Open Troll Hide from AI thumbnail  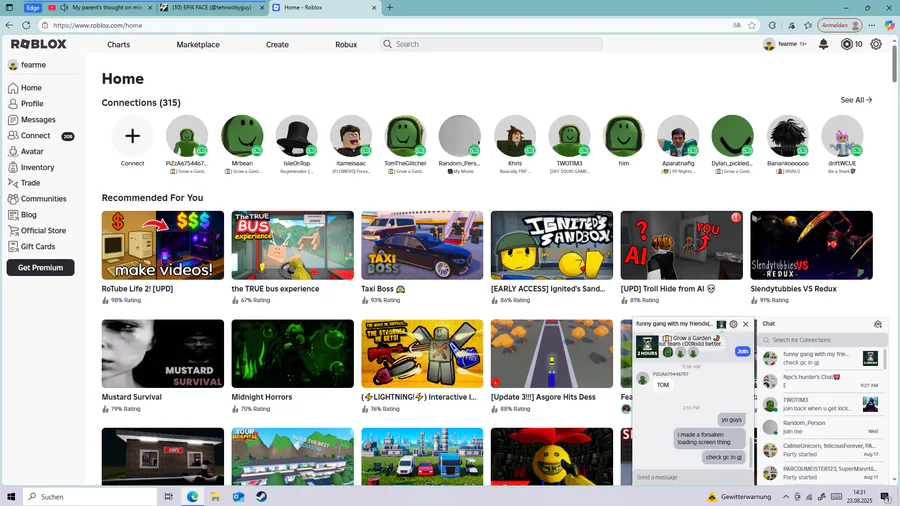(682, 245)
